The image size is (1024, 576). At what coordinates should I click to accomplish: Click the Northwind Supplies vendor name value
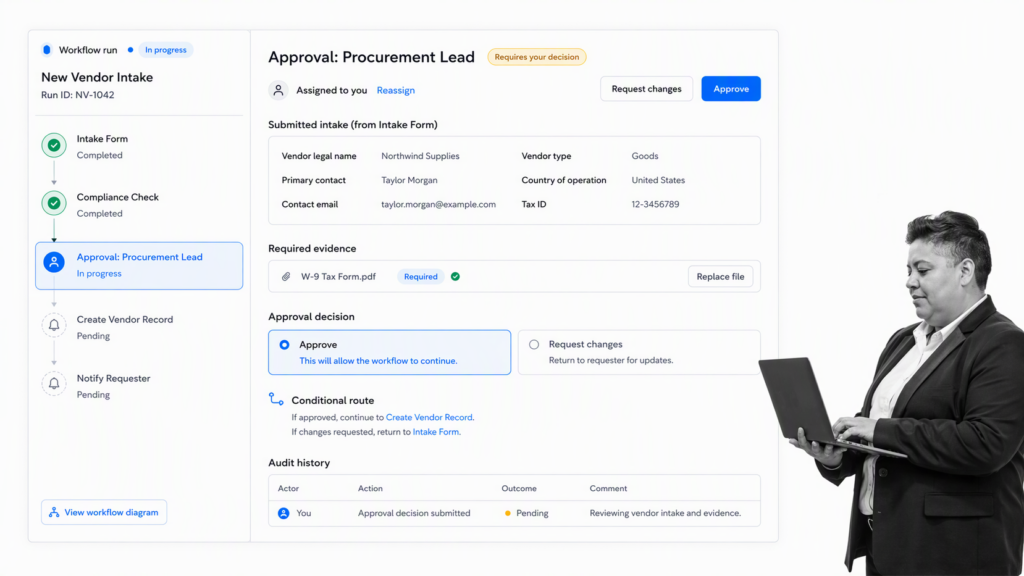click(421, 156)
